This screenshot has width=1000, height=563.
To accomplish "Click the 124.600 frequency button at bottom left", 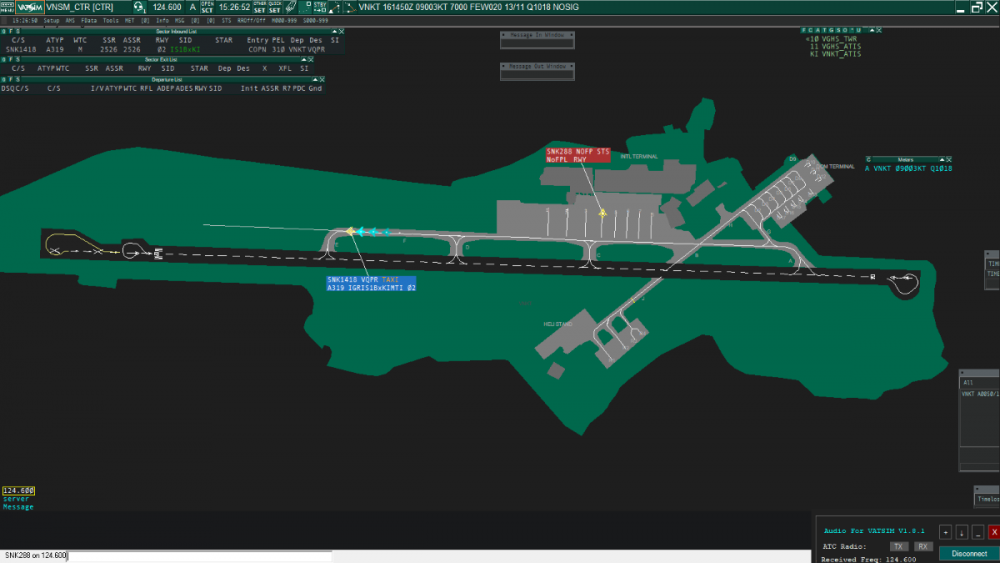I will coord(18,491).
